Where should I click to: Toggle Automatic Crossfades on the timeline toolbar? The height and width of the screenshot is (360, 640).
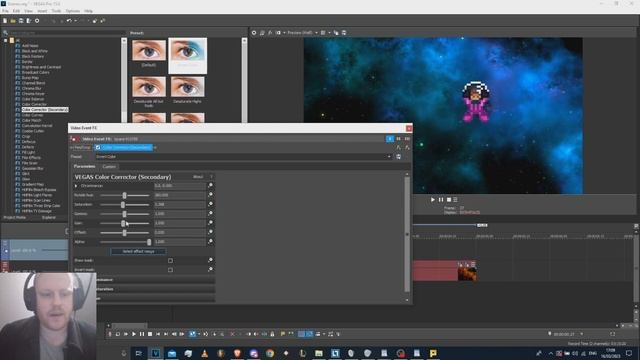pyautogui.click(x=309, y=334)
